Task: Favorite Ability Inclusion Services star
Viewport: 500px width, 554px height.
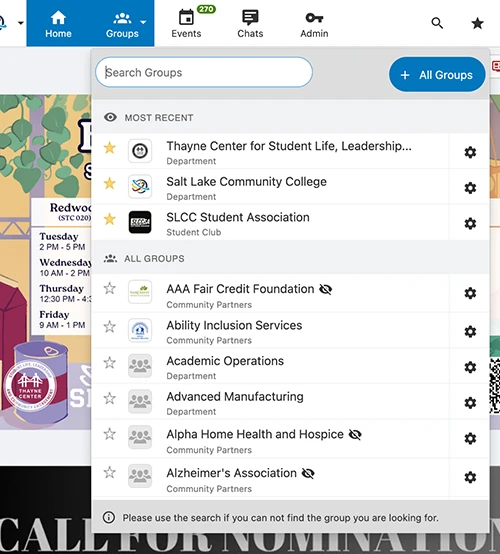Action: click(110, 326)
